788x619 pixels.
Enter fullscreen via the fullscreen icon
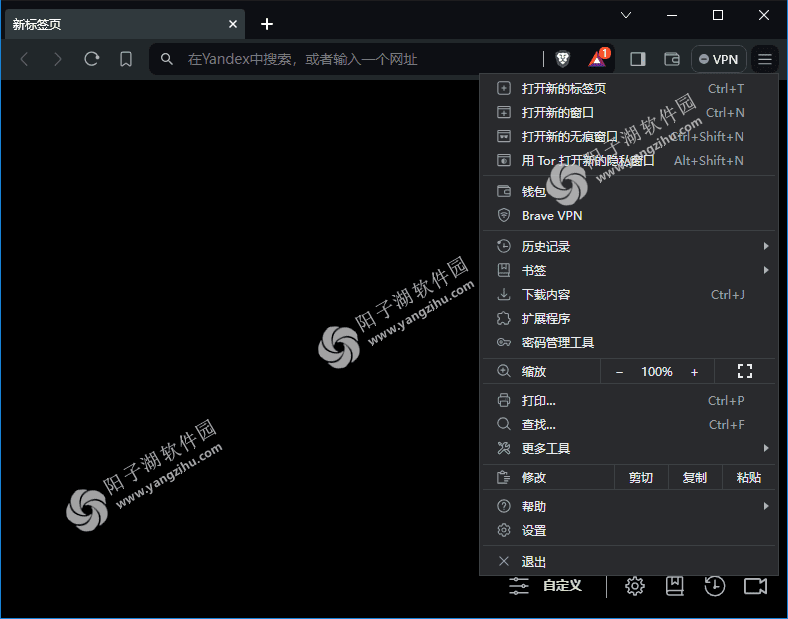(x=744, y=371)
